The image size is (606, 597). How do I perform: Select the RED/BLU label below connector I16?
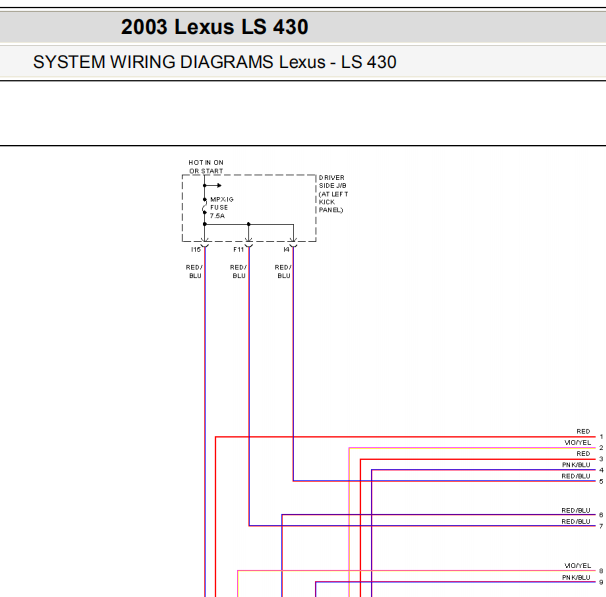point(194,271)
